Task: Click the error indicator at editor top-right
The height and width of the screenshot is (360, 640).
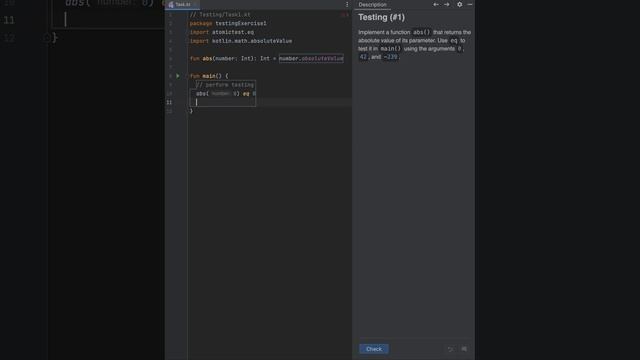Action: point(344,15)
